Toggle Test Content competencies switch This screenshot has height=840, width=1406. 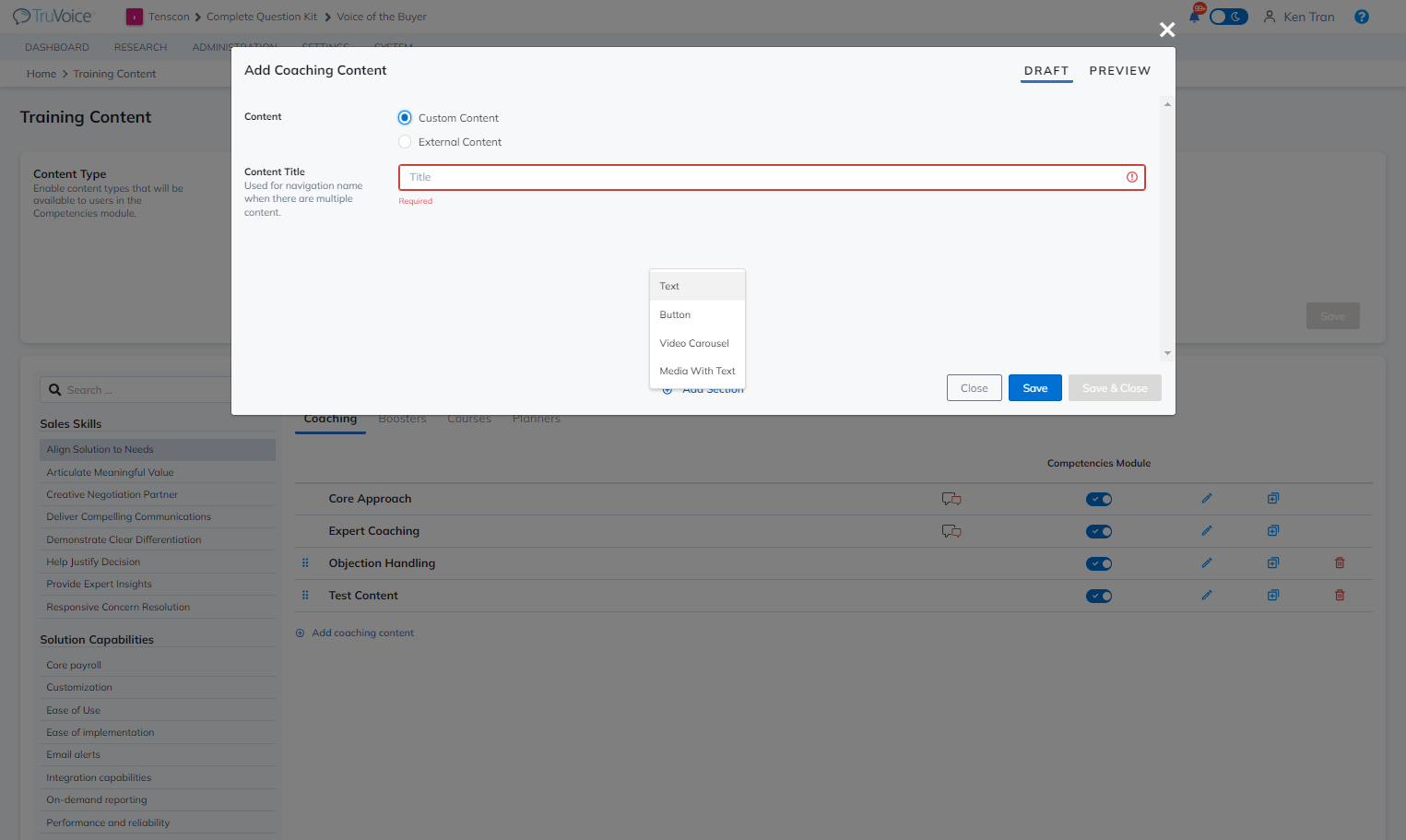tap(1099, 597)
